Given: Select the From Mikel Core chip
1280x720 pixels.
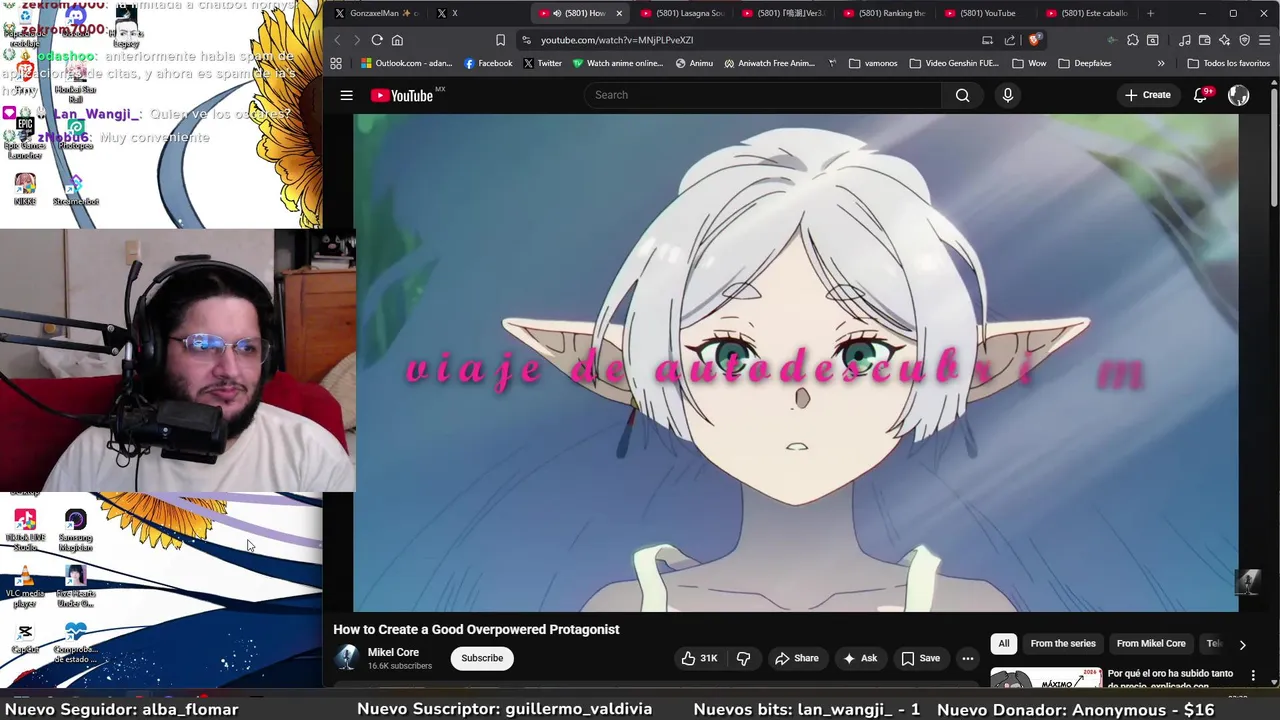Looking at the screenshot, I should pyautogui.click(x=1151, y=643).
